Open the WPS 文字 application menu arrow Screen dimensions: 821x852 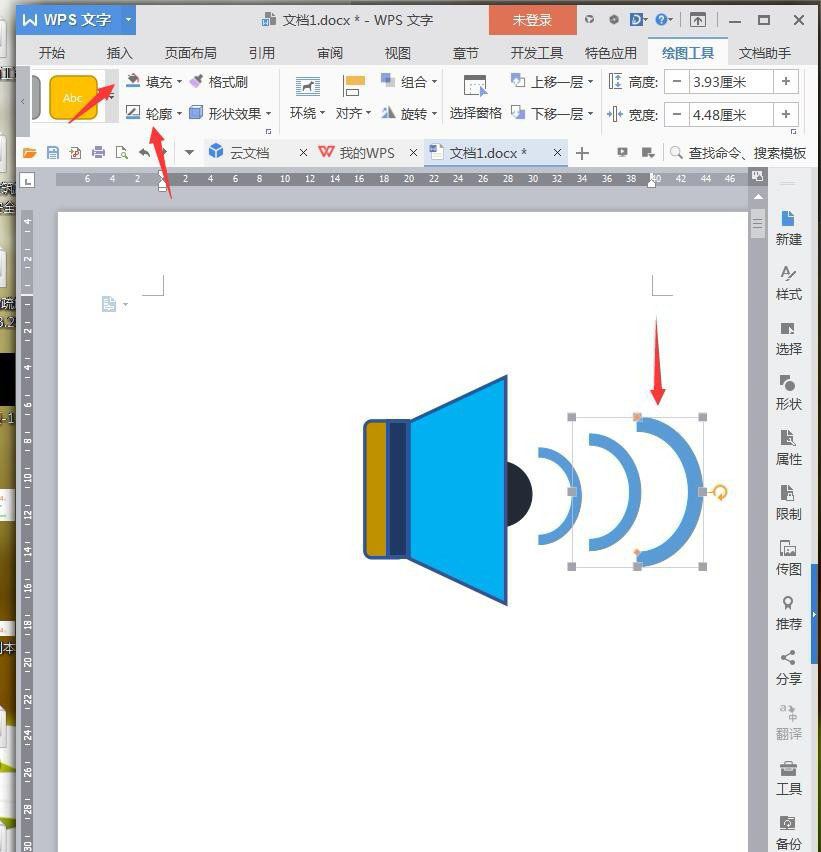click(128, 20)
